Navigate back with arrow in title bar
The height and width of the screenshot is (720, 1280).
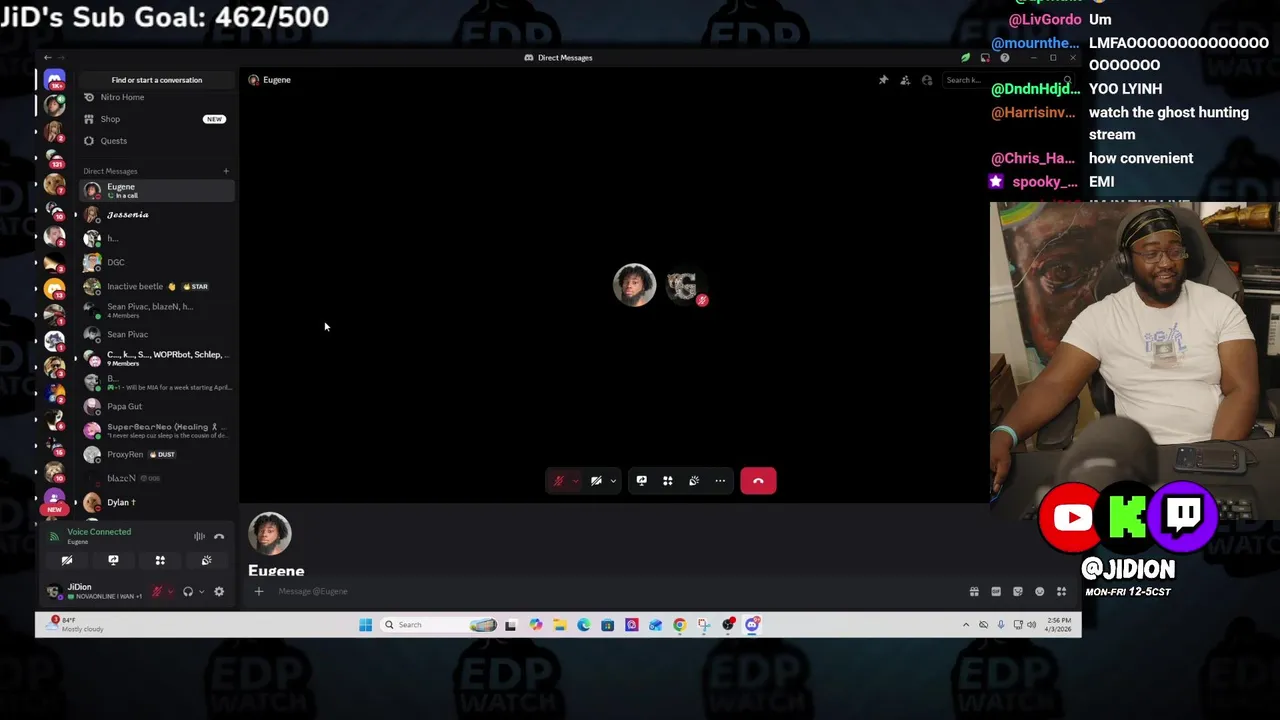pyautogui.click(x=47, y=58)
